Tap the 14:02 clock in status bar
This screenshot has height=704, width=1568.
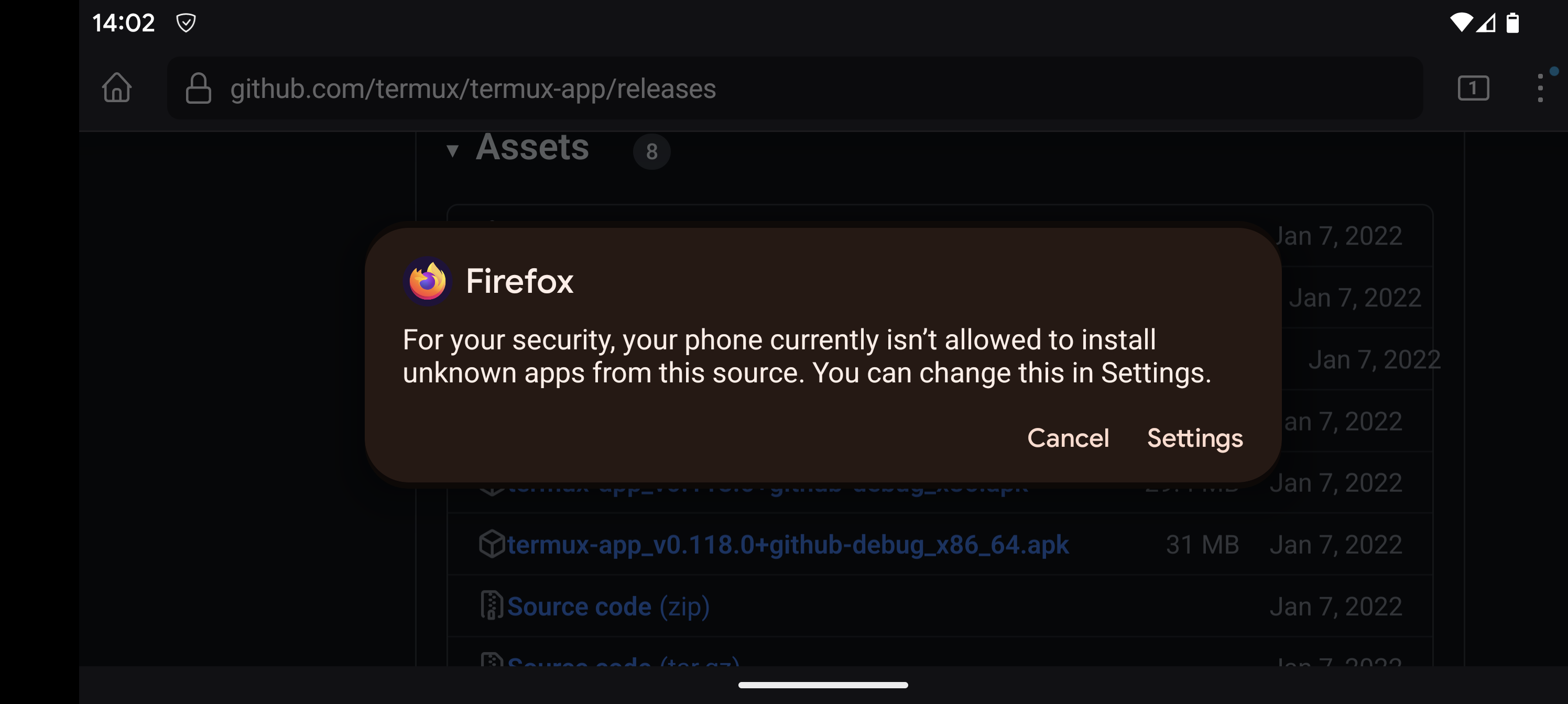coord(124,23)
